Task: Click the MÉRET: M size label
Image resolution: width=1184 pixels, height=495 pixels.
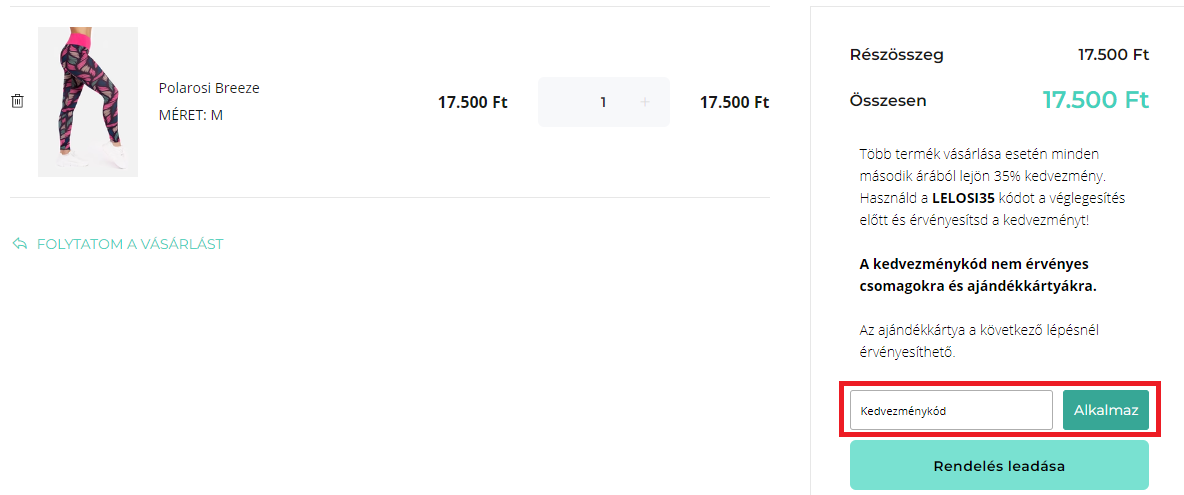Action: click(191, 115)
